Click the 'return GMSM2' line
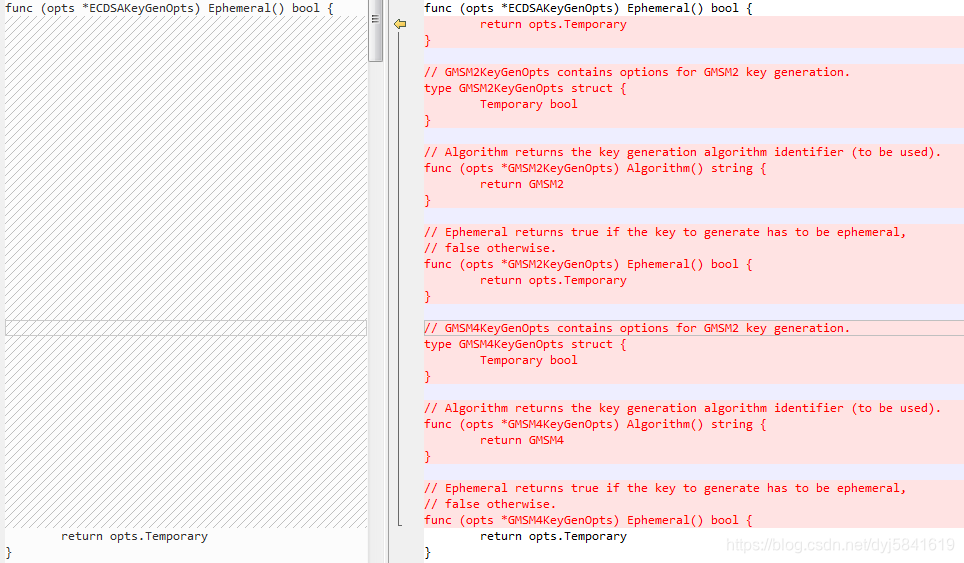Viewport: 964px width, 563px height. pos(521,184)
